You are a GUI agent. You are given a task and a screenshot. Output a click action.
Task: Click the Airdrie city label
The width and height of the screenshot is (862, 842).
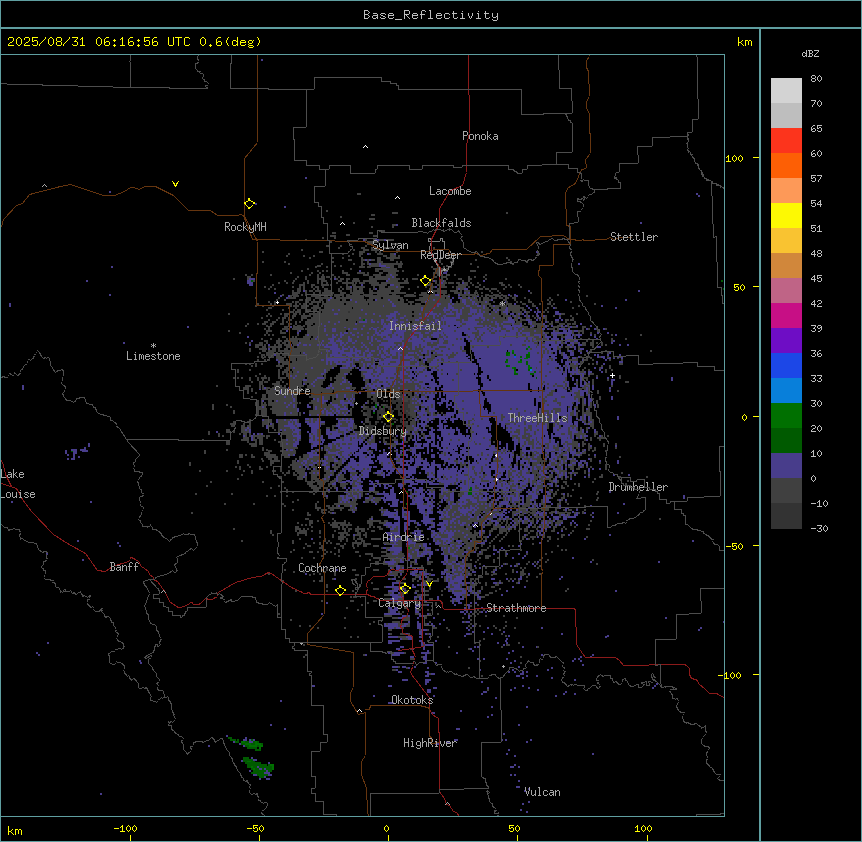point(404,537)
